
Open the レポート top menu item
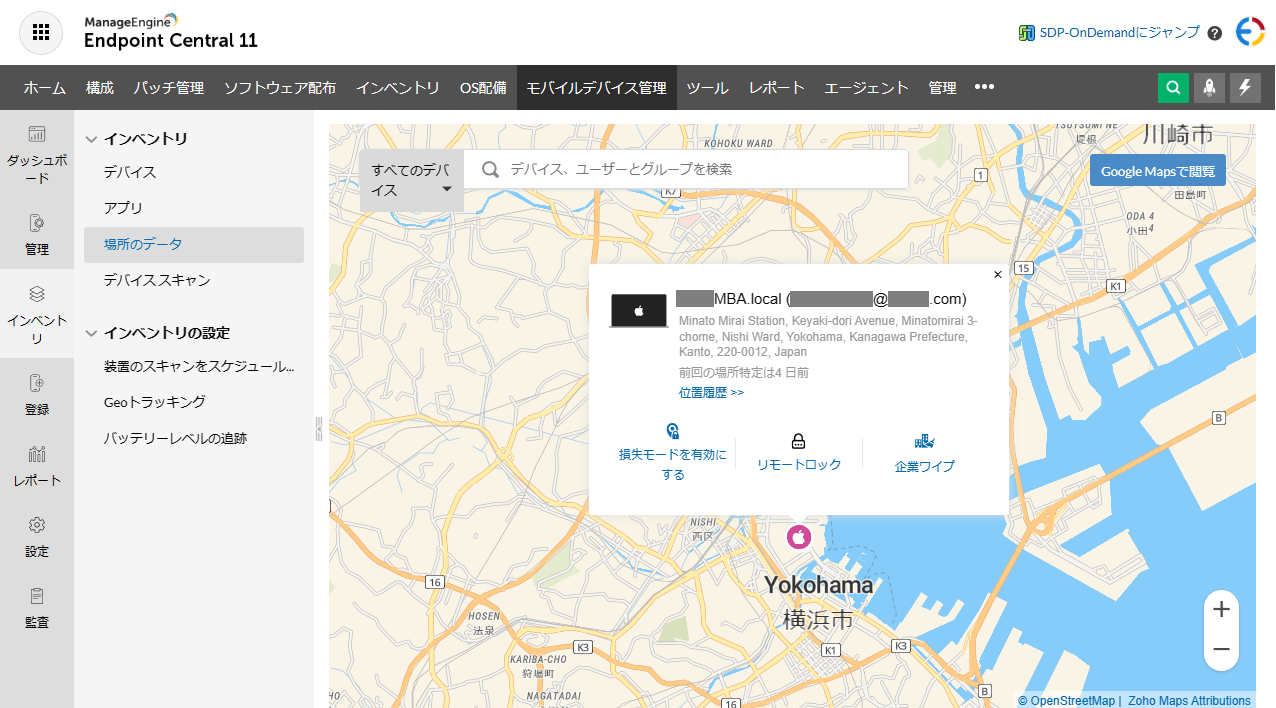(776, 88)
